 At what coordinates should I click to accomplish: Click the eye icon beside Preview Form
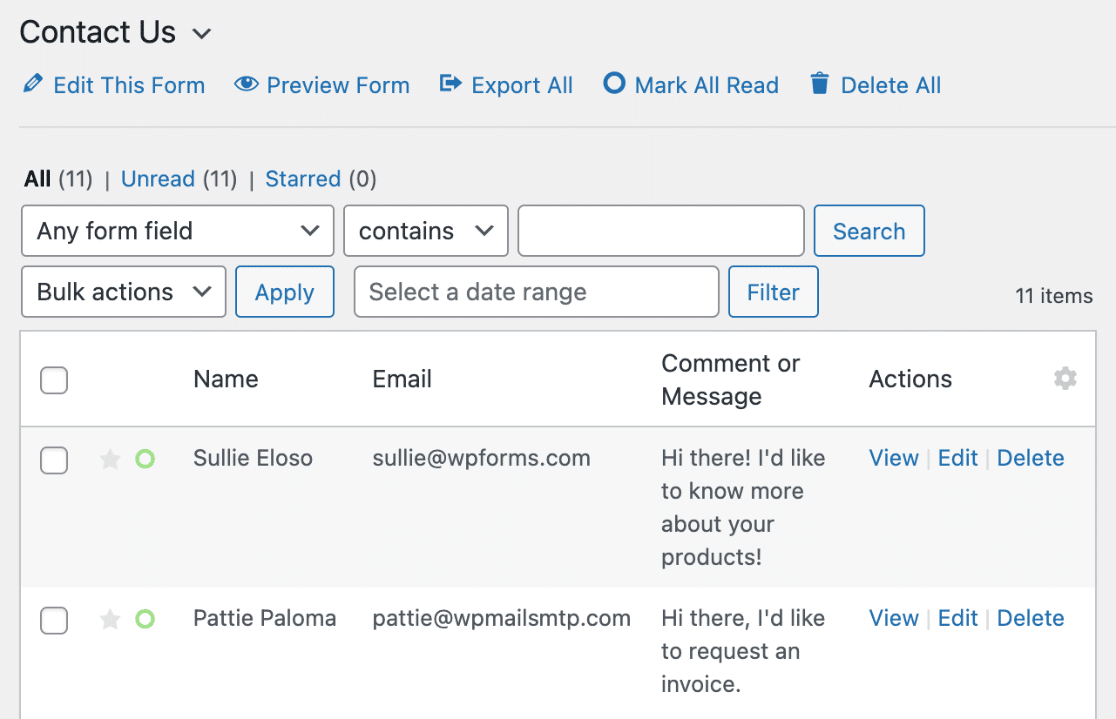246,84
